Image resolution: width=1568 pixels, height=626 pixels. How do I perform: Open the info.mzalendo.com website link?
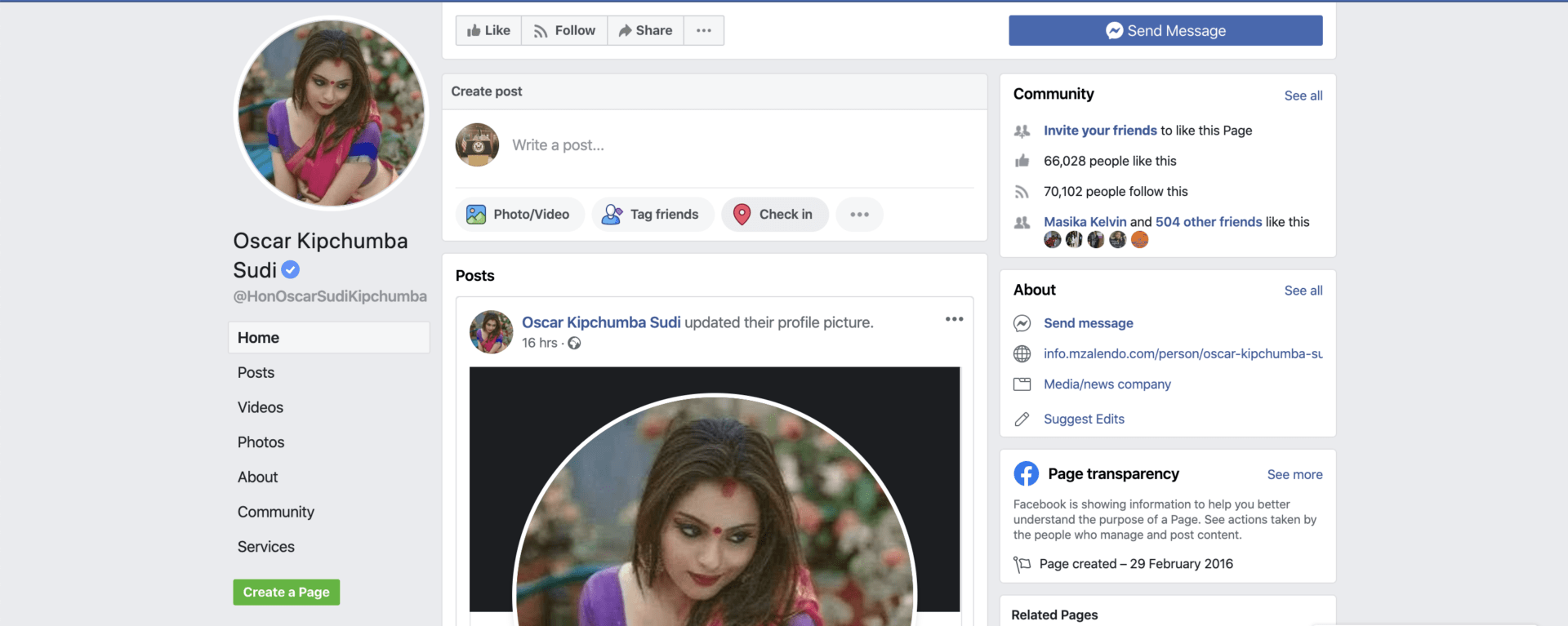click(1182, 354)
